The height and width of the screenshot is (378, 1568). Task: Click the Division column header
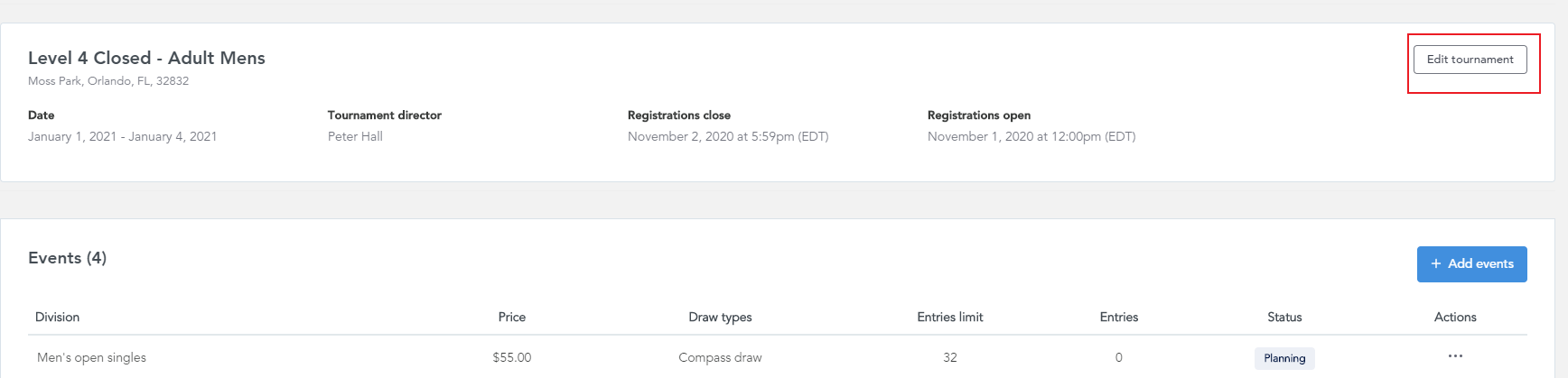coord(57,317)
